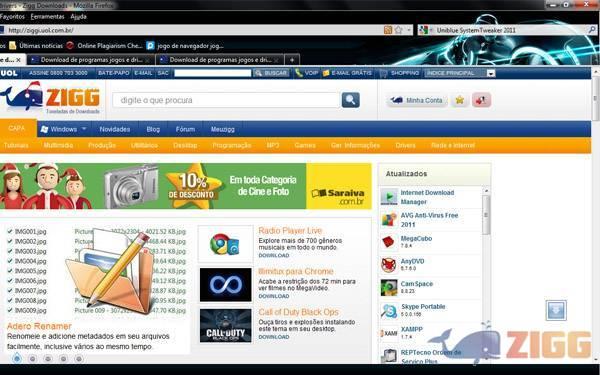
Task: Click the red megaphone icon near Minha Conta
Action: click(x=481, y=100)
